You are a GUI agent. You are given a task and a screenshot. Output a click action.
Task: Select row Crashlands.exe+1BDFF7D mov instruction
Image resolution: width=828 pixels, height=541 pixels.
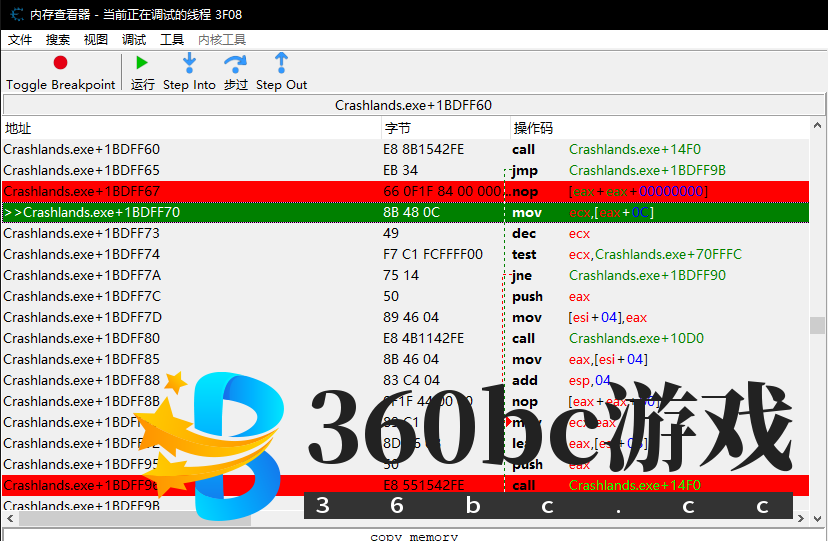(406, 317)
